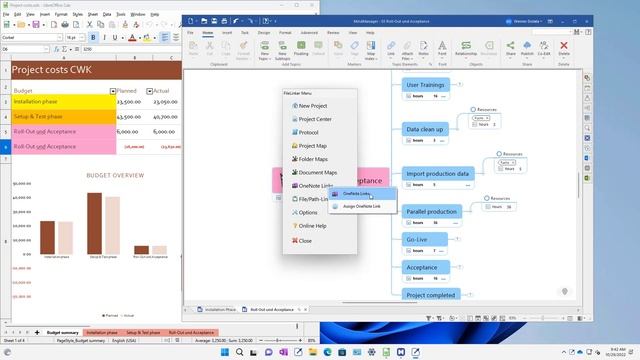This screenshot has height=360, width=640.
Task: Click the Print icon in the Calc toolbar
Action: (x=64, y=25)
